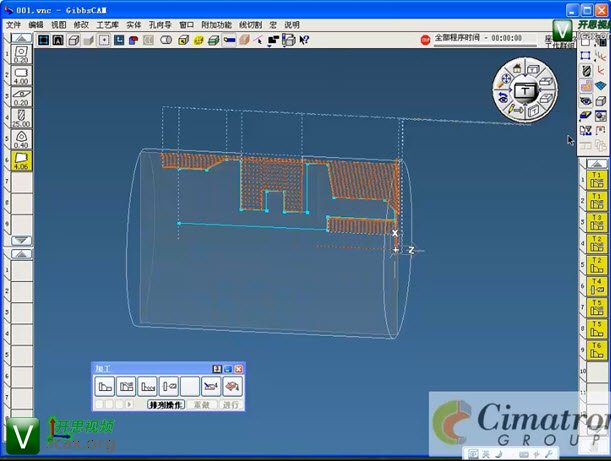
Task: Select T6 operation tile in row 9
Action: 597,350
